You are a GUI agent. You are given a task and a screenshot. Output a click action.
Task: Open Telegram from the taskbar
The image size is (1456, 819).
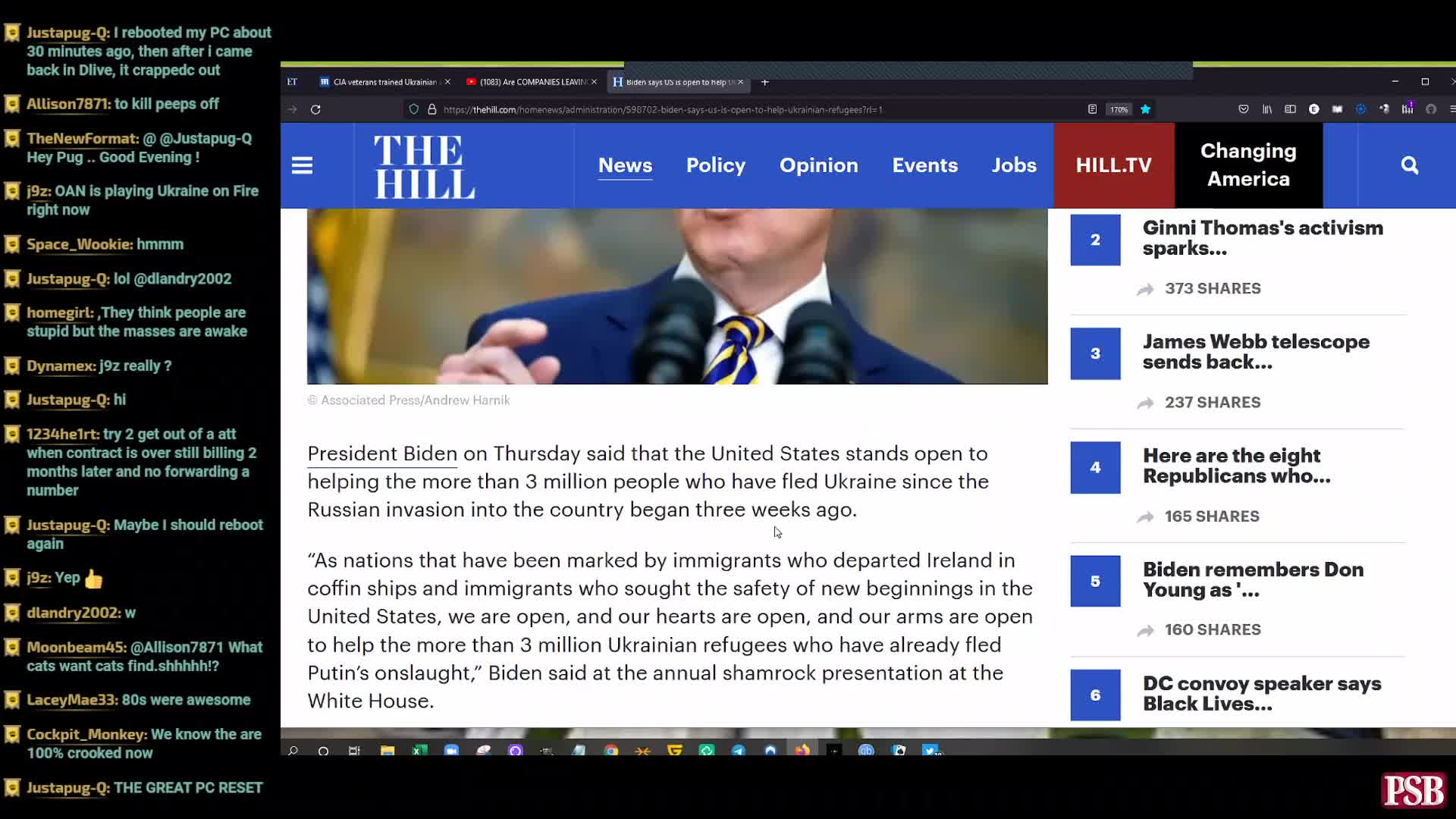click(738, 751)
